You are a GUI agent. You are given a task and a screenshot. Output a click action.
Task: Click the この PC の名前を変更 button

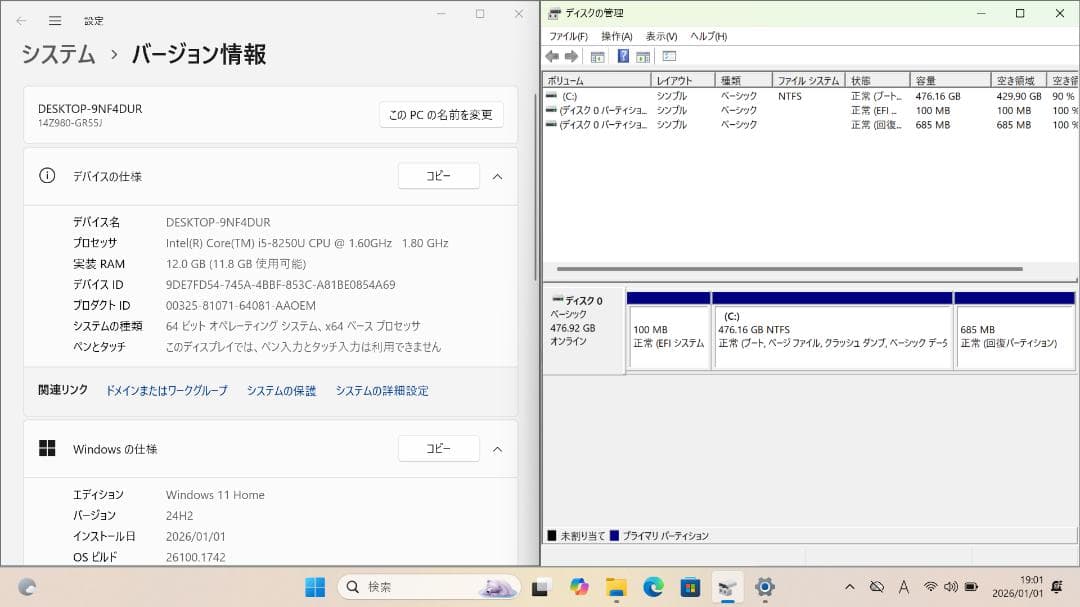(x=440, y=114)
